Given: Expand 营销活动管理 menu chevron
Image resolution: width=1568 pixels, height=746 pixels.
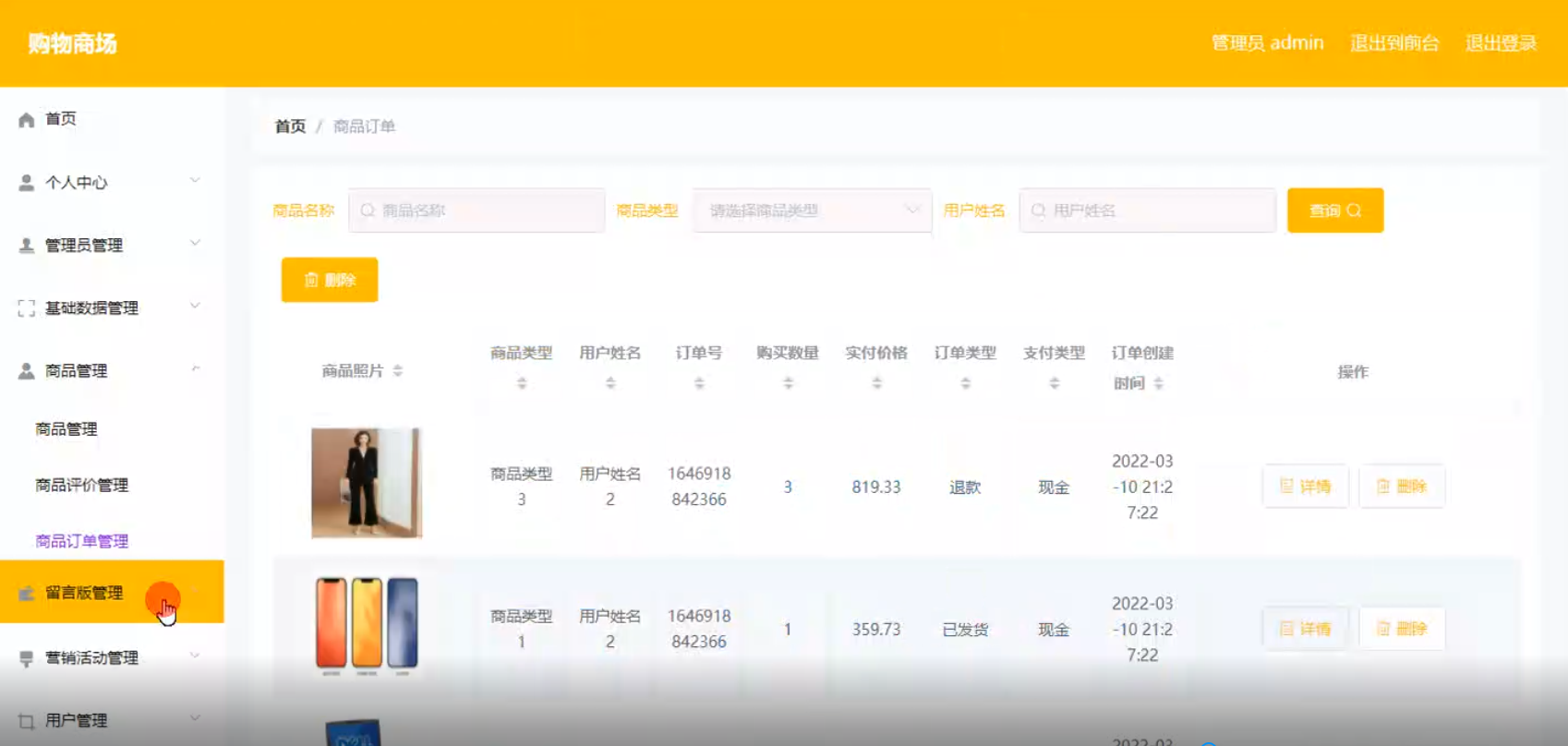Looking at the screenshot, I should pos(195,656).
